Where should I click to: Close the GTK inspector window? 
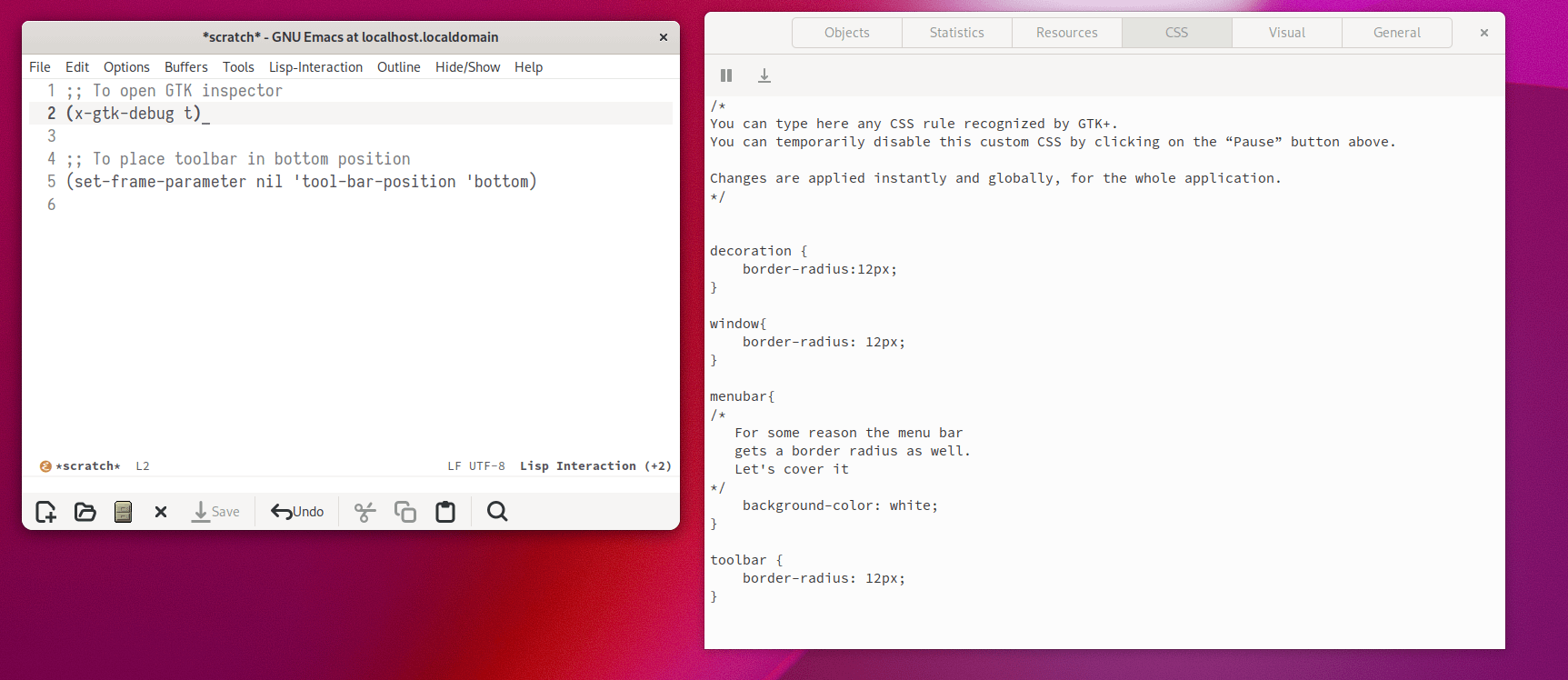(x=1484, y=33)
